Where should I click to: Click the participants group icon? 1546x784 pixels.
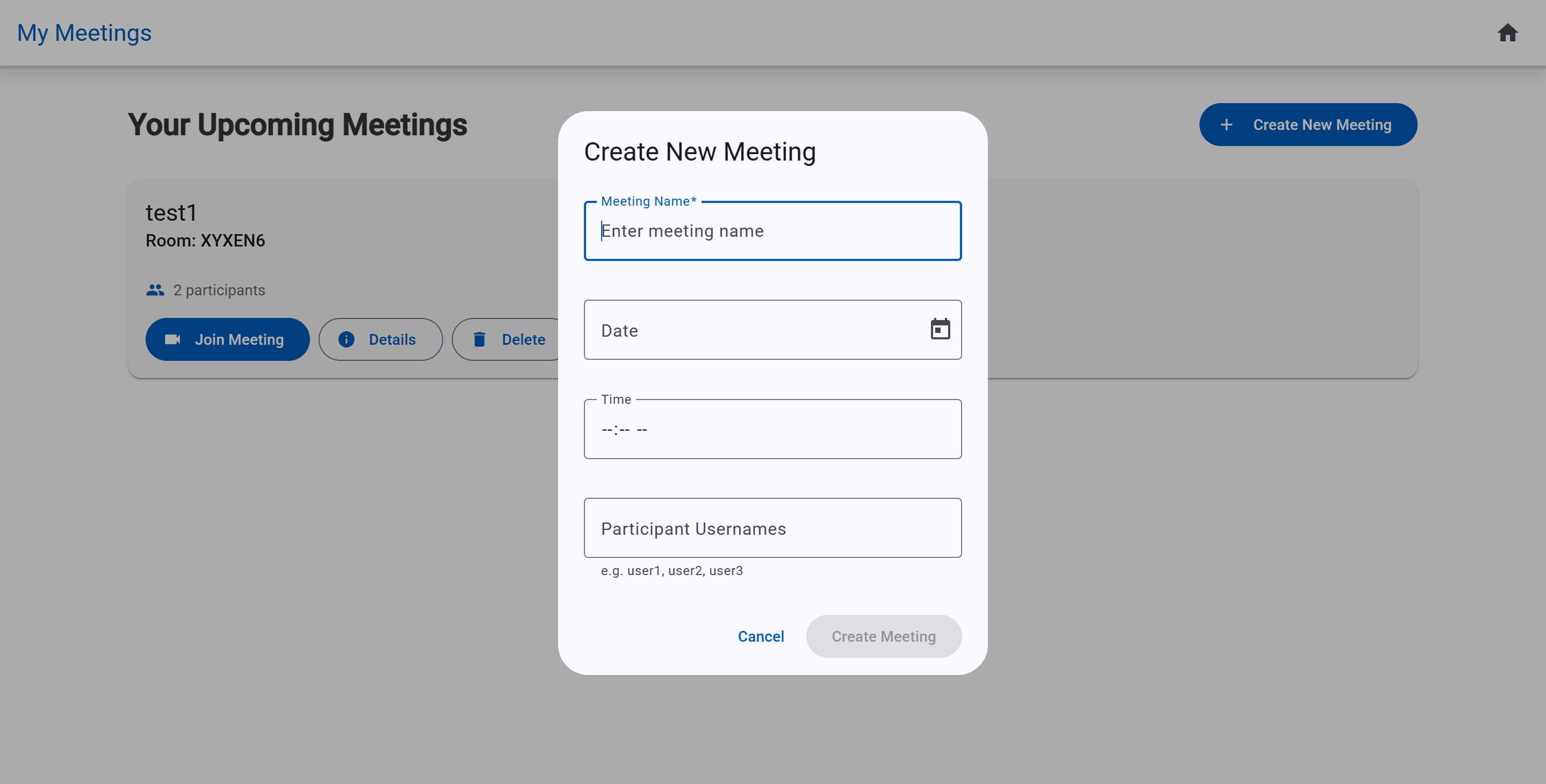pos(155,291)
